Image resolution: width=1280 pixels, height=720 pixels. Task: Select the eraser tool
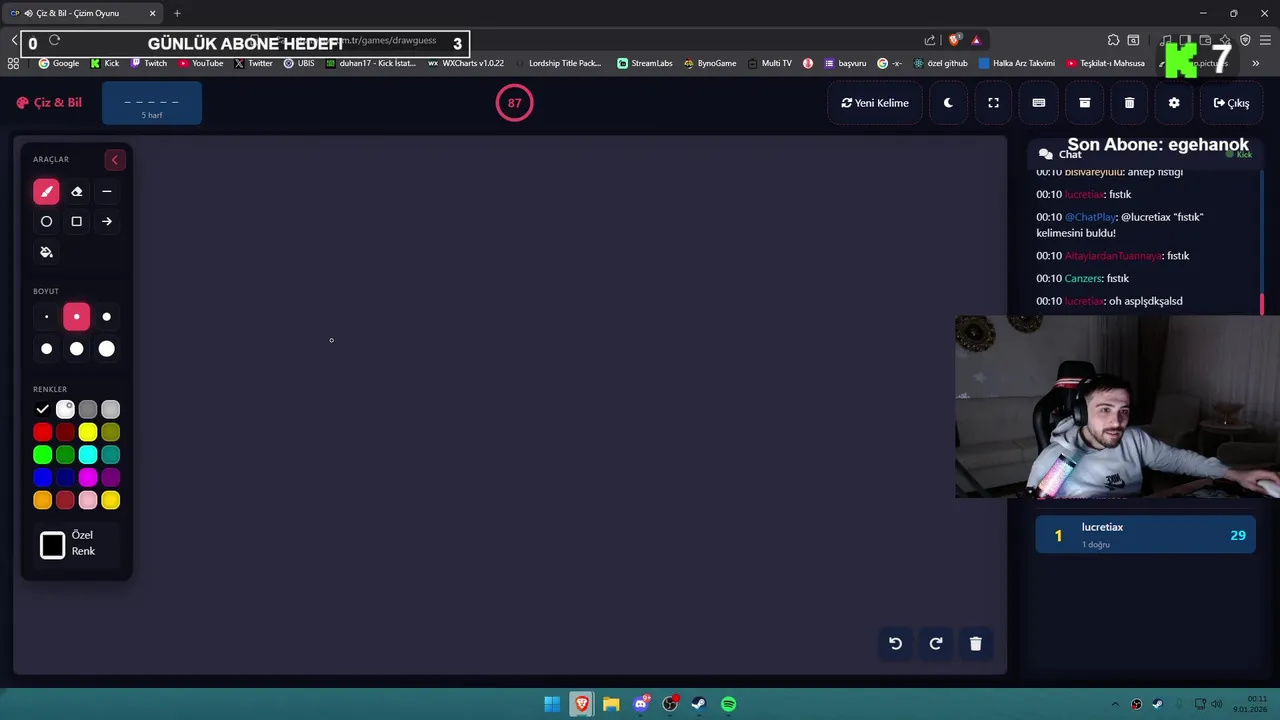click(76, 191)
